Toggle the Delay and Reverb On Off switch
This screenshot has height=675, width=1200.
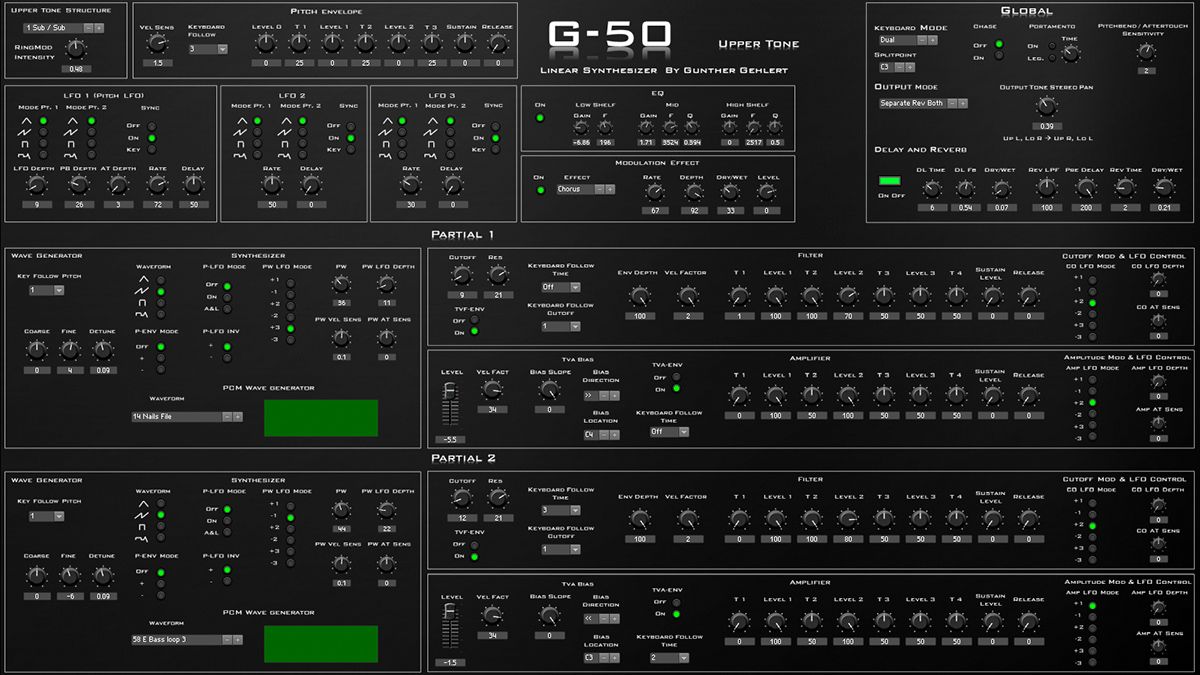tap(891, 178)
